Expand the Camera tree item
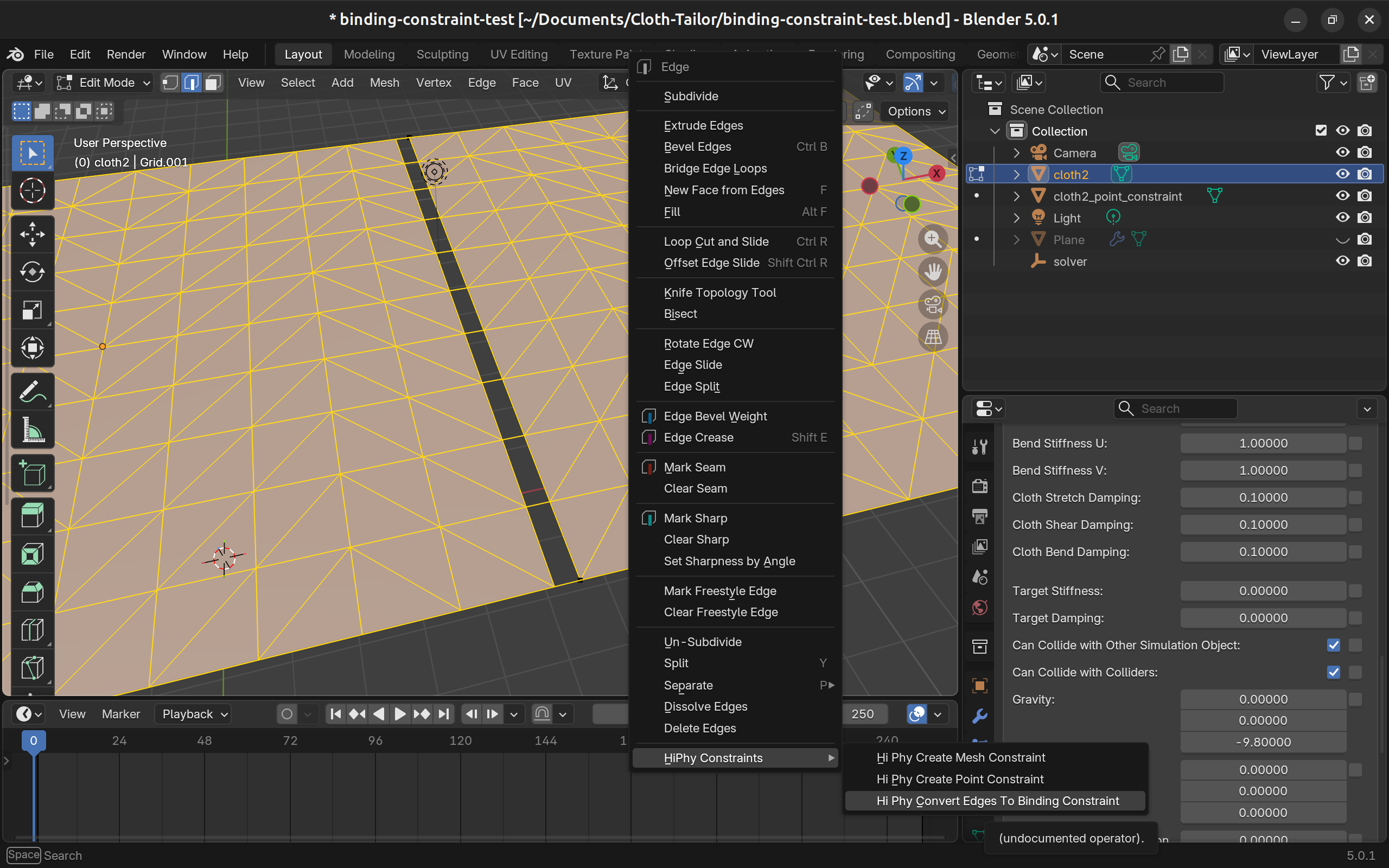 pos(1016,152)
